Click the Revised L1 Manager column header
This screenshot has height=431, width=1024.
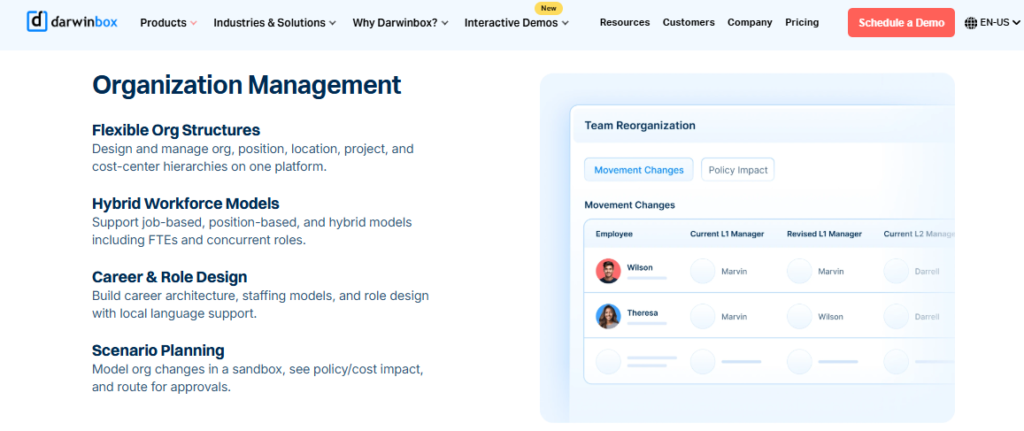824,234
